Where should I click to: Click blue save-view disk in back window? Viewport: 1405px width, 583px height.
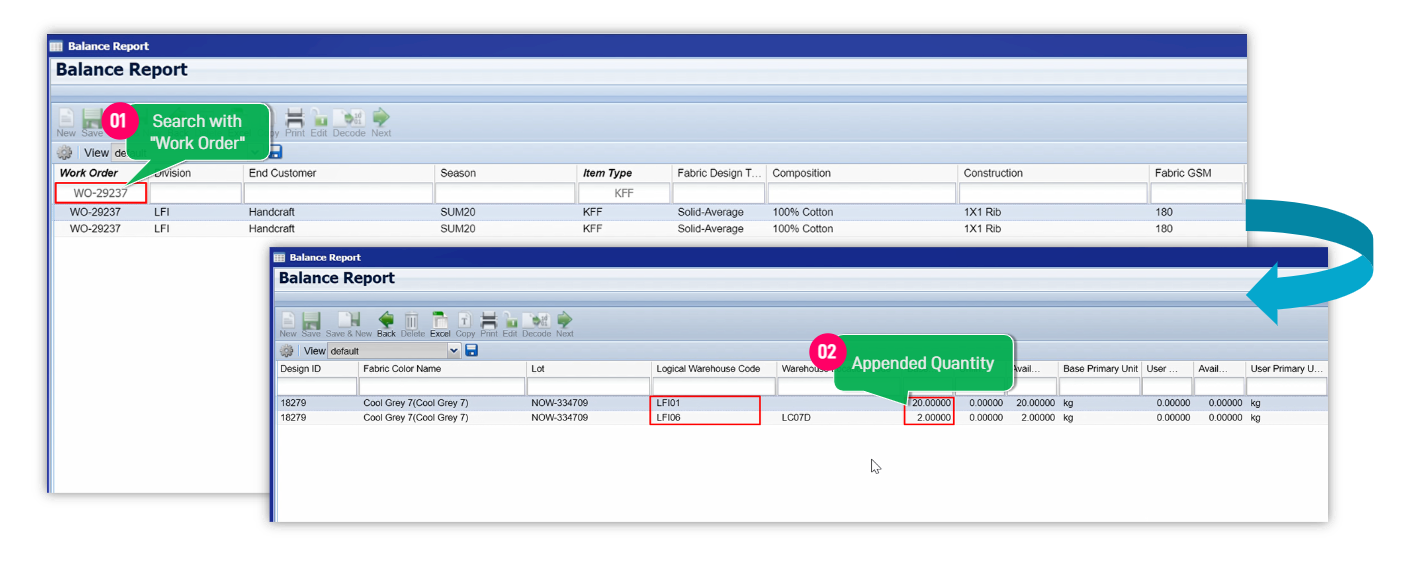point(276,152)
